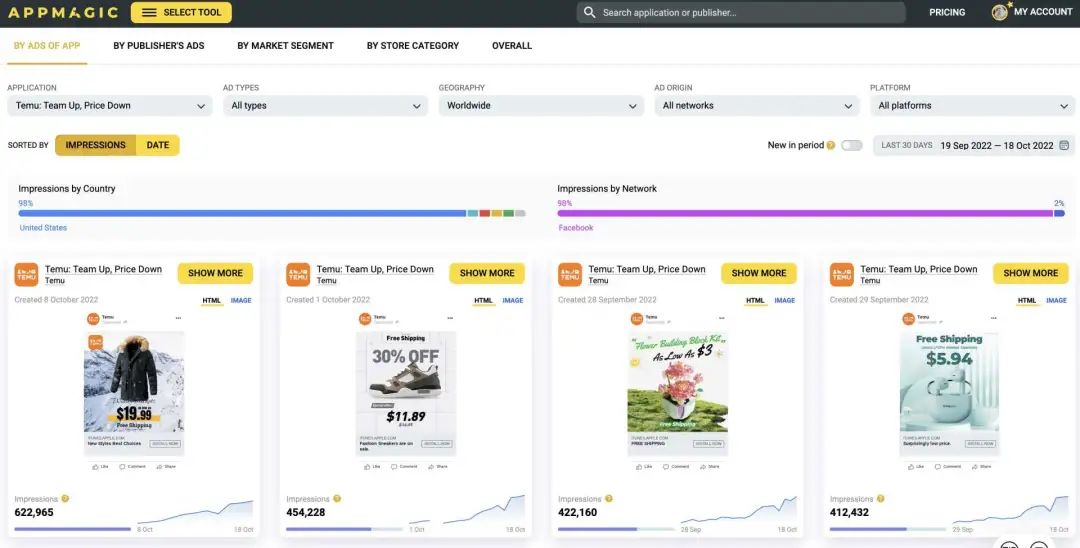Open the Pricing link

[947, 12]
